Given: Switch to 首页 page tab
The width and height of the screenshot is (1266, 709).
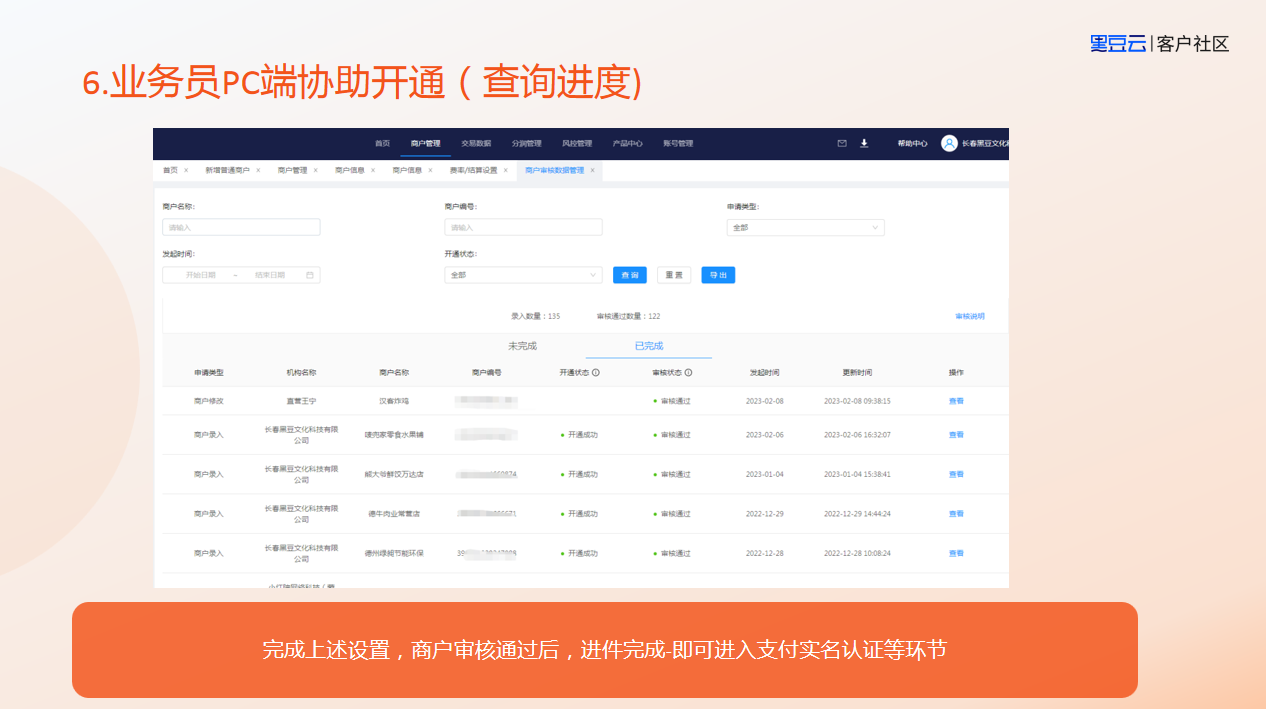Looking at the screenshot, I should pos(170,170).
